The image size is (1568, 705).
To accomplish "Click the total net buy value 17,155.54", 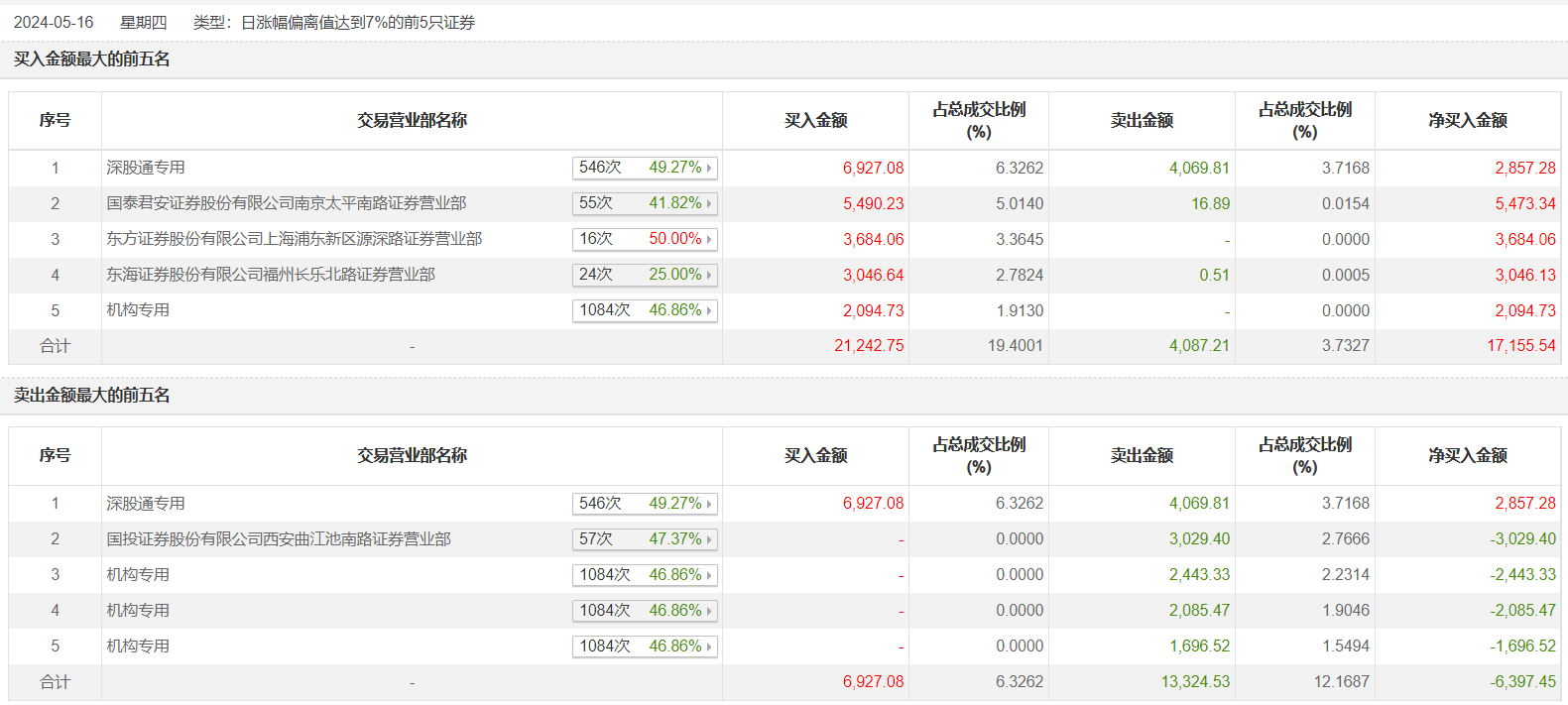I will pyautogui.click(x=1521, y=346).
